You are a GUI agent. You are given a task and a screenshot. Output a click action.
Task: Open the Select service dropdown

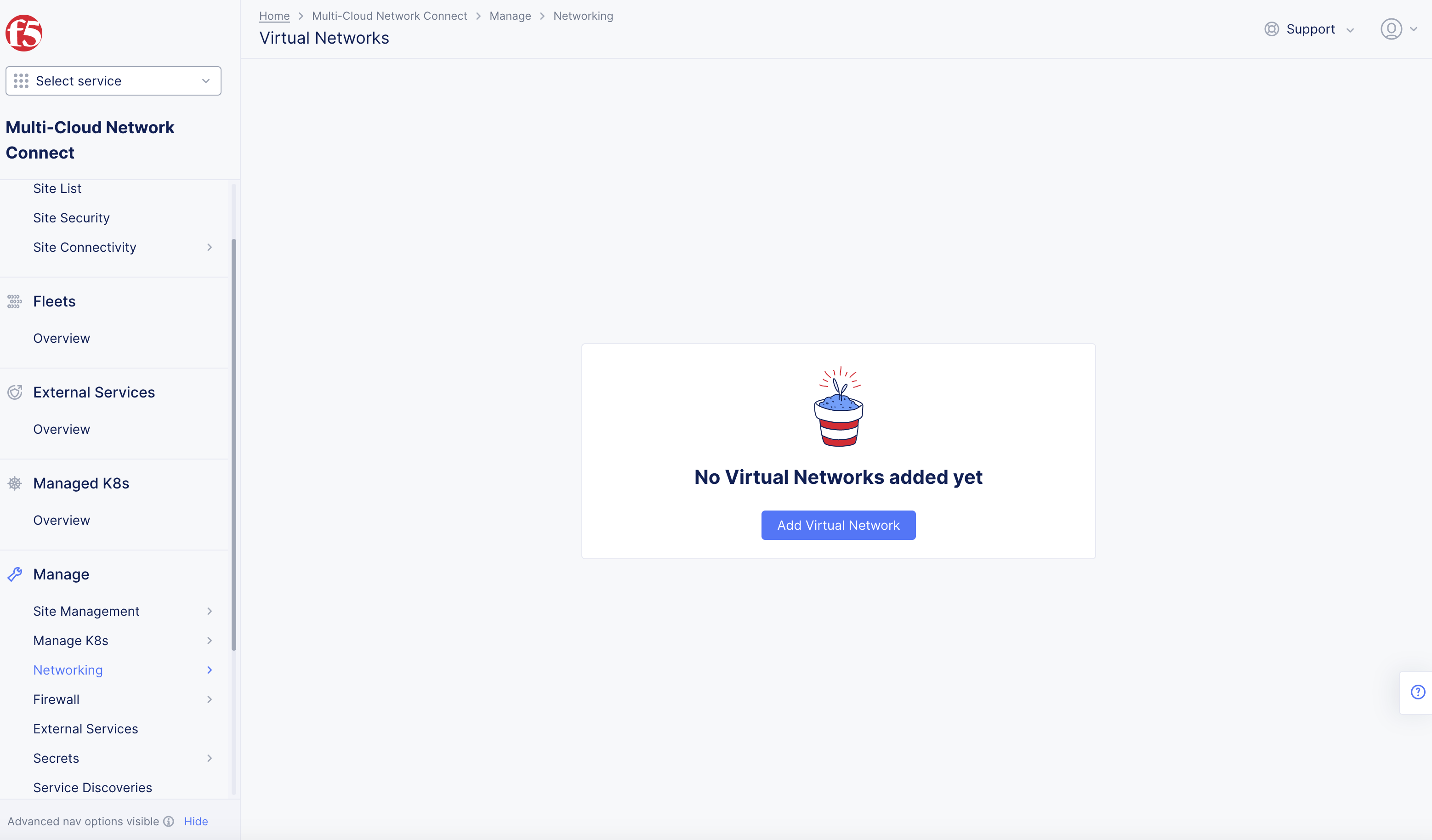(113, 81)
